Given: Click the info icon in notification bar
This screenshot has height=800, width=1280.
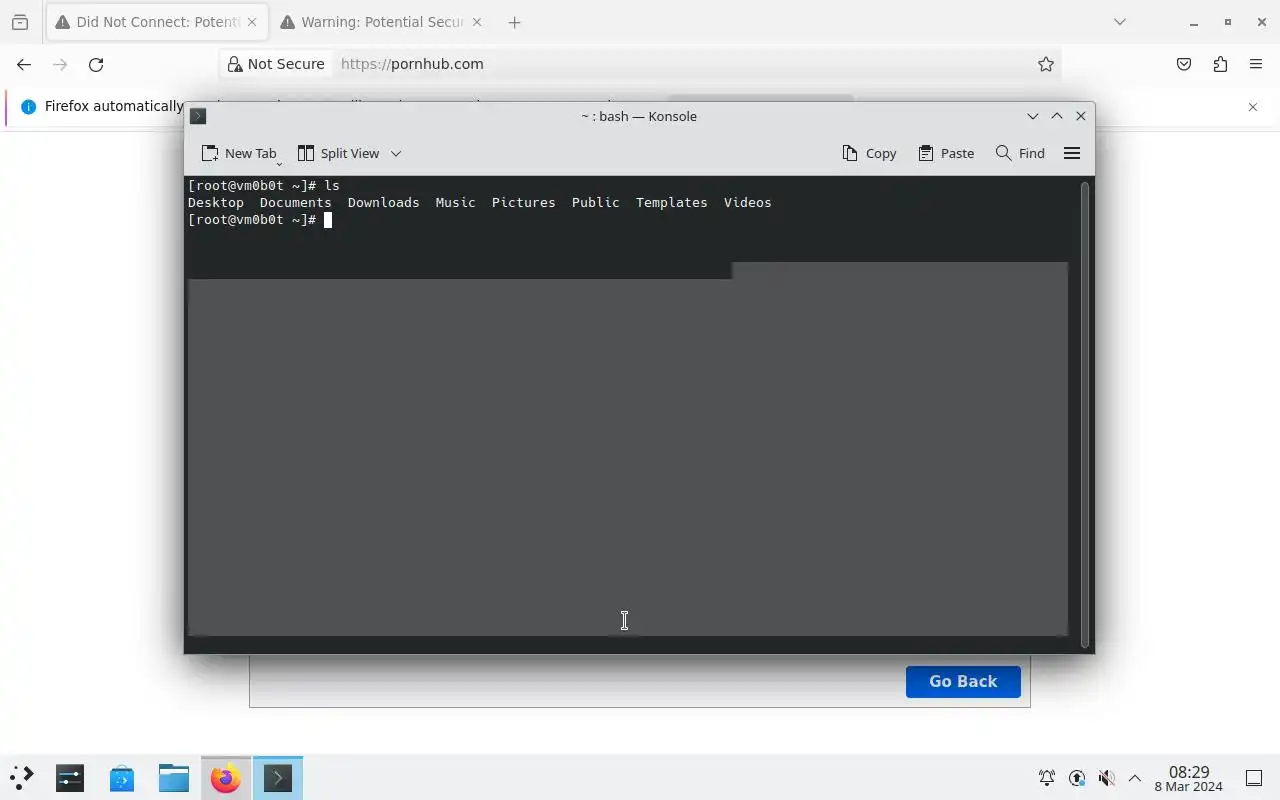Looking at the screenshot, I should (x=28, y=106).
